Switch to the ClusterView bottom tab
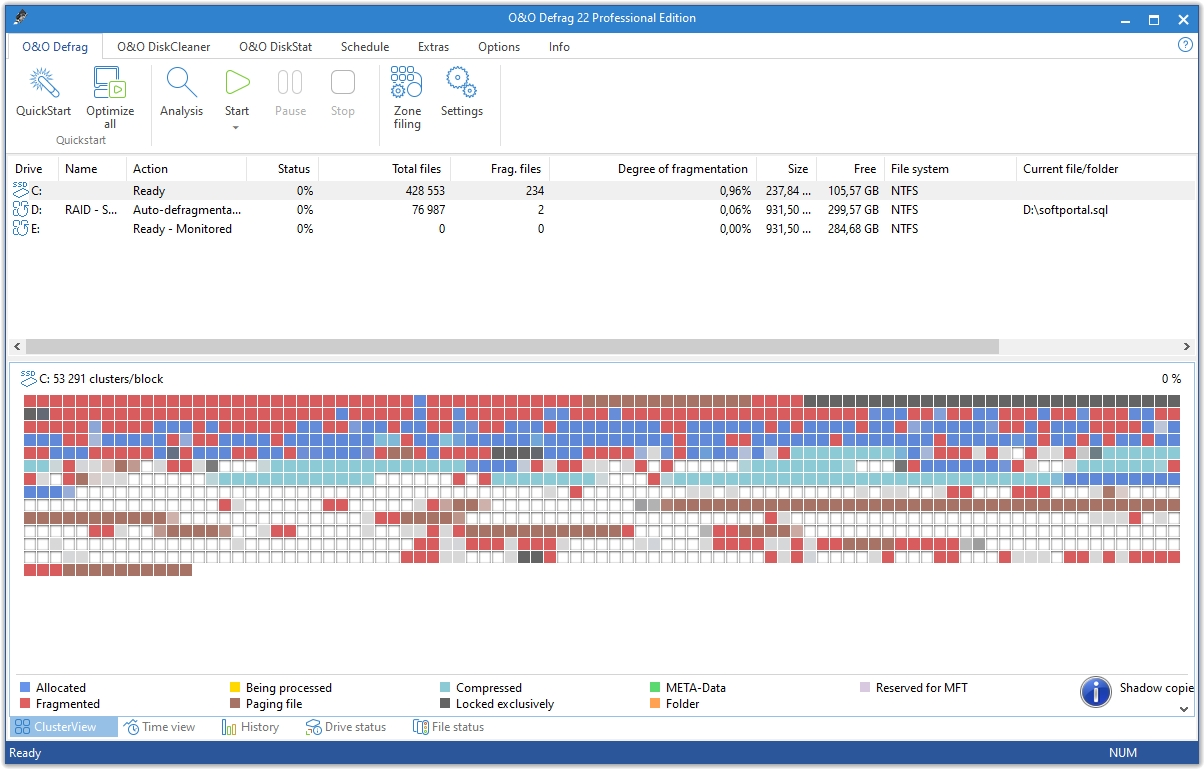 64,727
